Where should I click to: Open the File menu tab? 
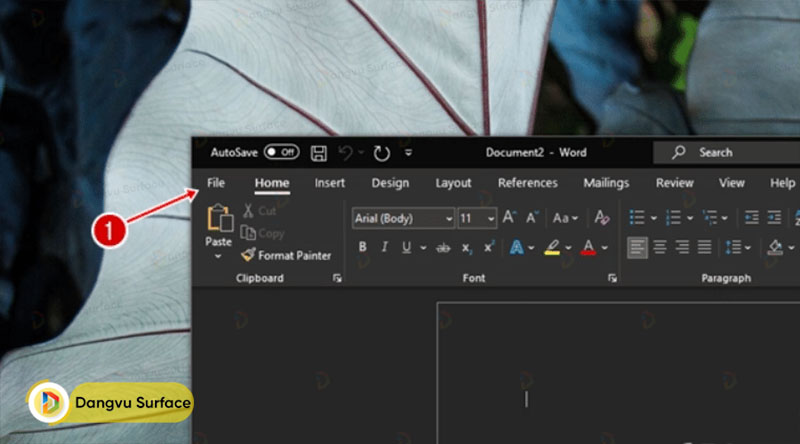[x=215, y=183]
